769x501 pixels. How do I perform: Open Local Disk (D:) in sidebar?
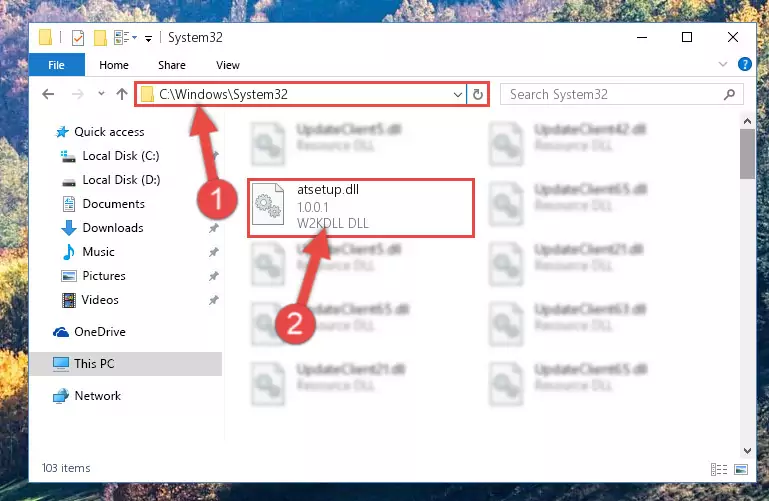[x=121, y=180]
